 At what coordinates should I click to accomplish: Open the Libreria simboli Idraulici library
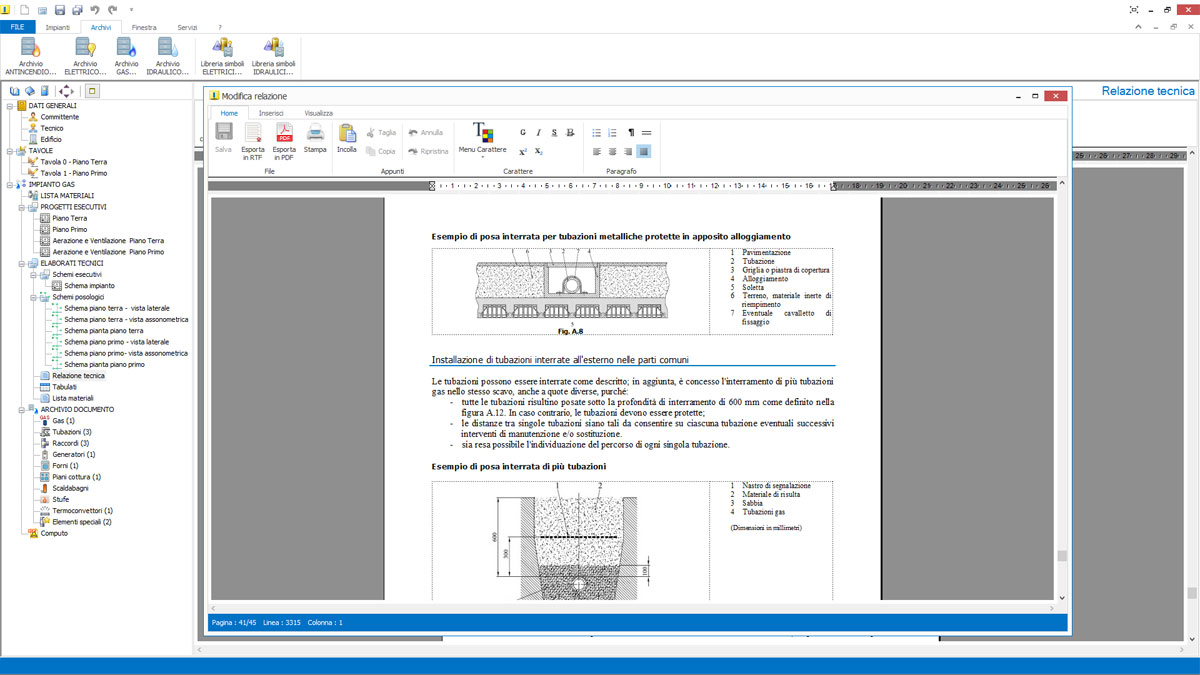point(274,56)
